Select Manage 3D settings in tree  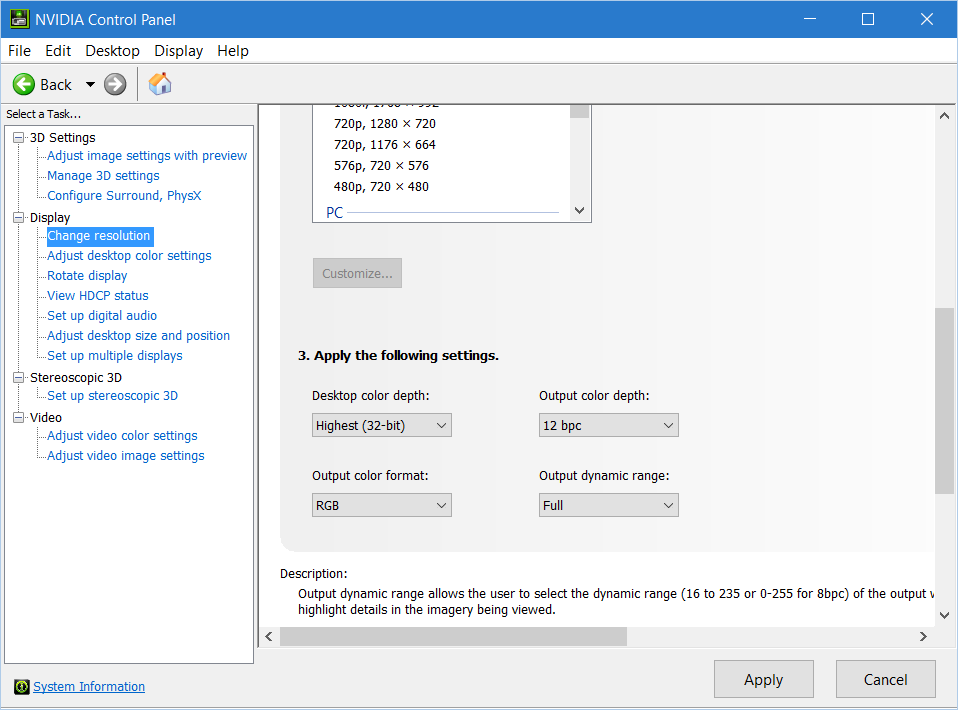click(x=103, y=176)
